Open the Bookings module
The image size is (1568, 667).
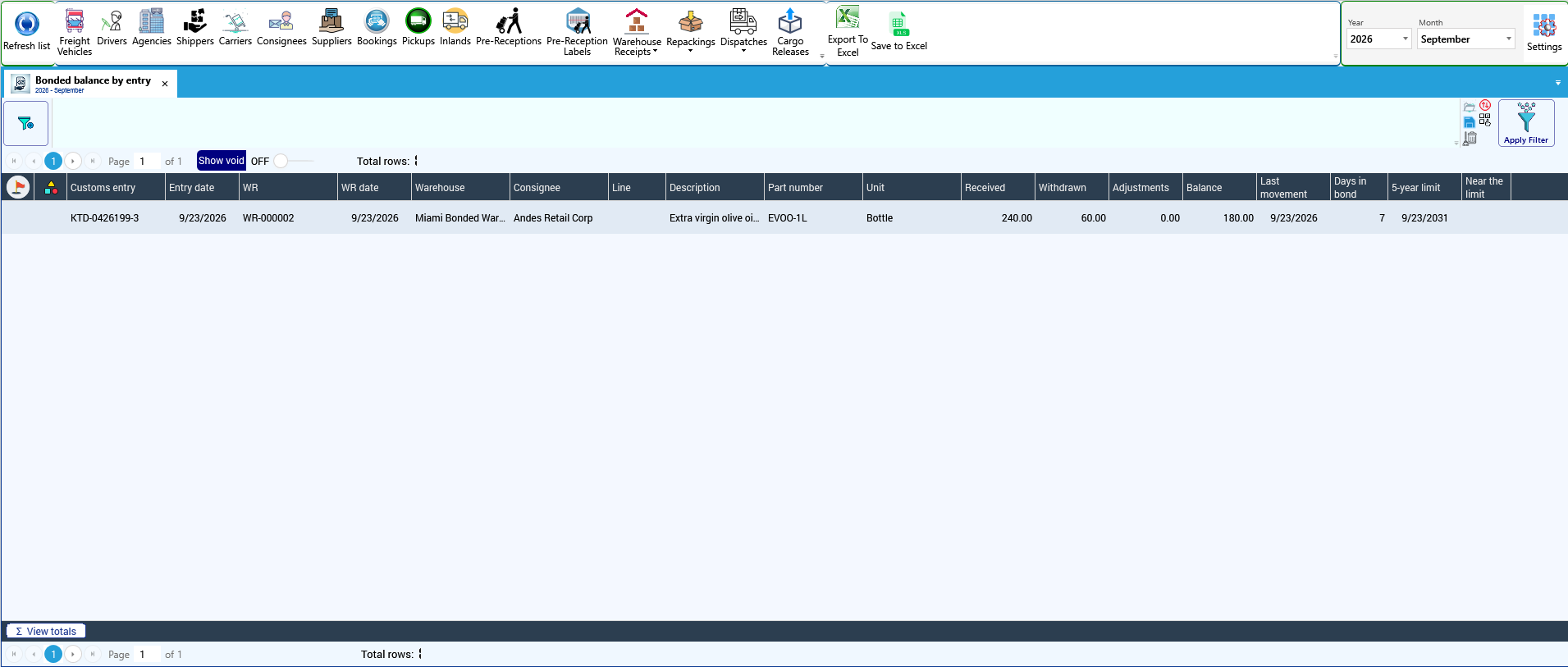[x=377, y=28]
